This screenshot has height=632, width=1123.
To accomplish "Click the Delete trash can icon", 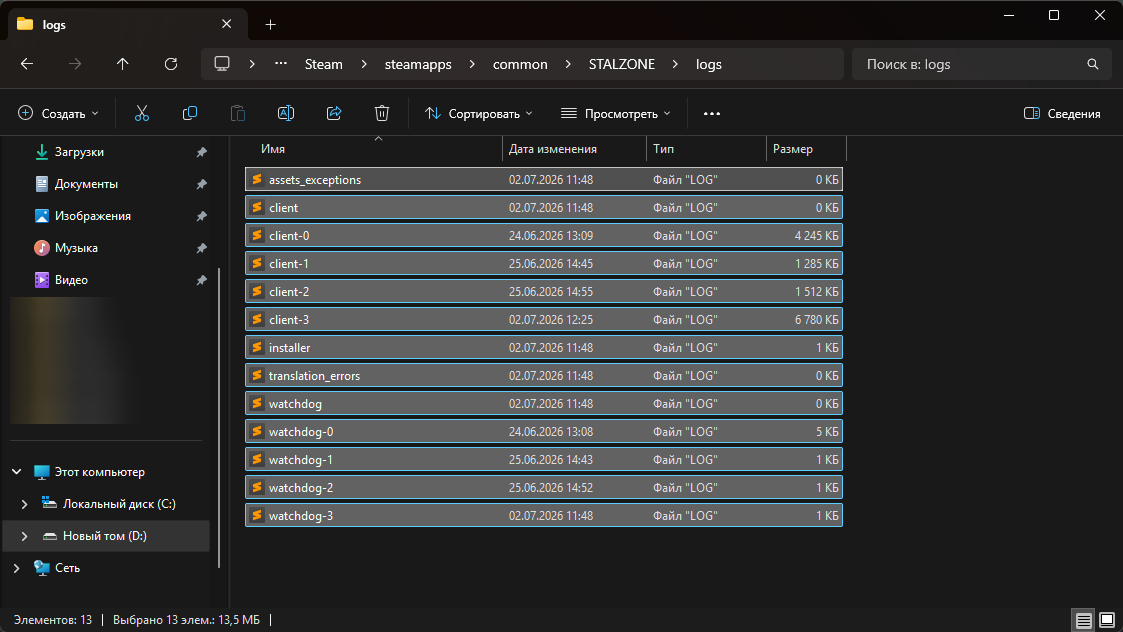I will point(382,113).
